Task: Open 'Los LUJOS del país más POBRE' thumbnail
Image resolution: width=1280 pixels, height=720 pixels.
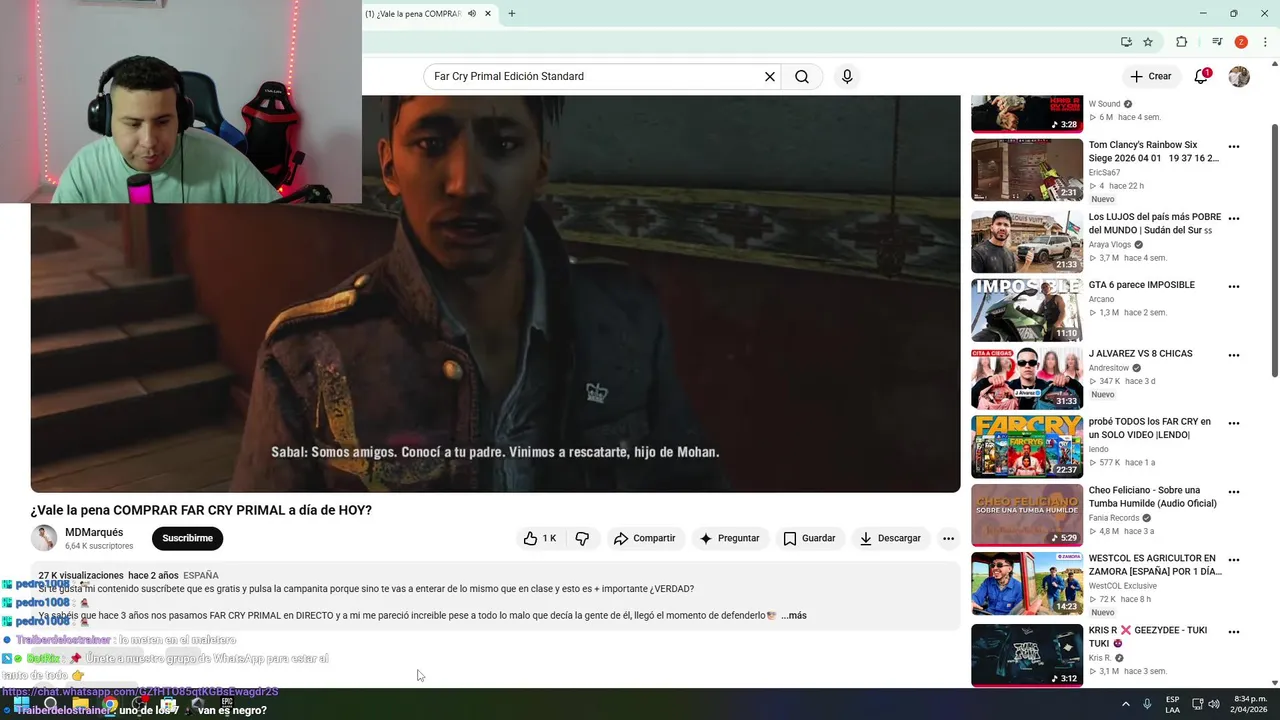Action: pos(1027,241)
